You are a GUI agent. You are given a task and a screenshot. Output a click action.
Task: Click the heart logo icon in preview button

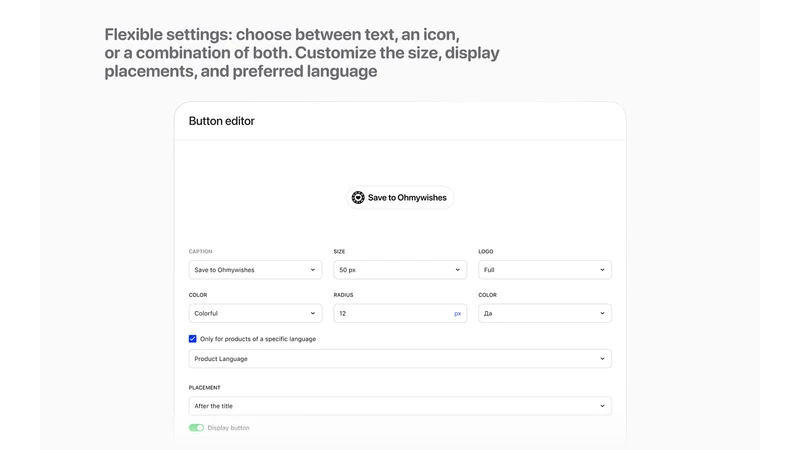pyautogui.click(x=358, y=197)
